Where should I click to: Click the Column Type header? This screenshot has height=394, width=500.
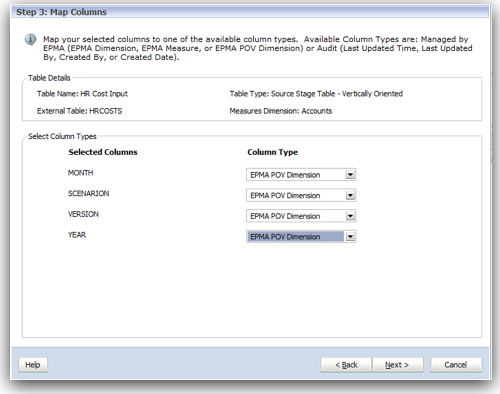[x=273, y=152]
